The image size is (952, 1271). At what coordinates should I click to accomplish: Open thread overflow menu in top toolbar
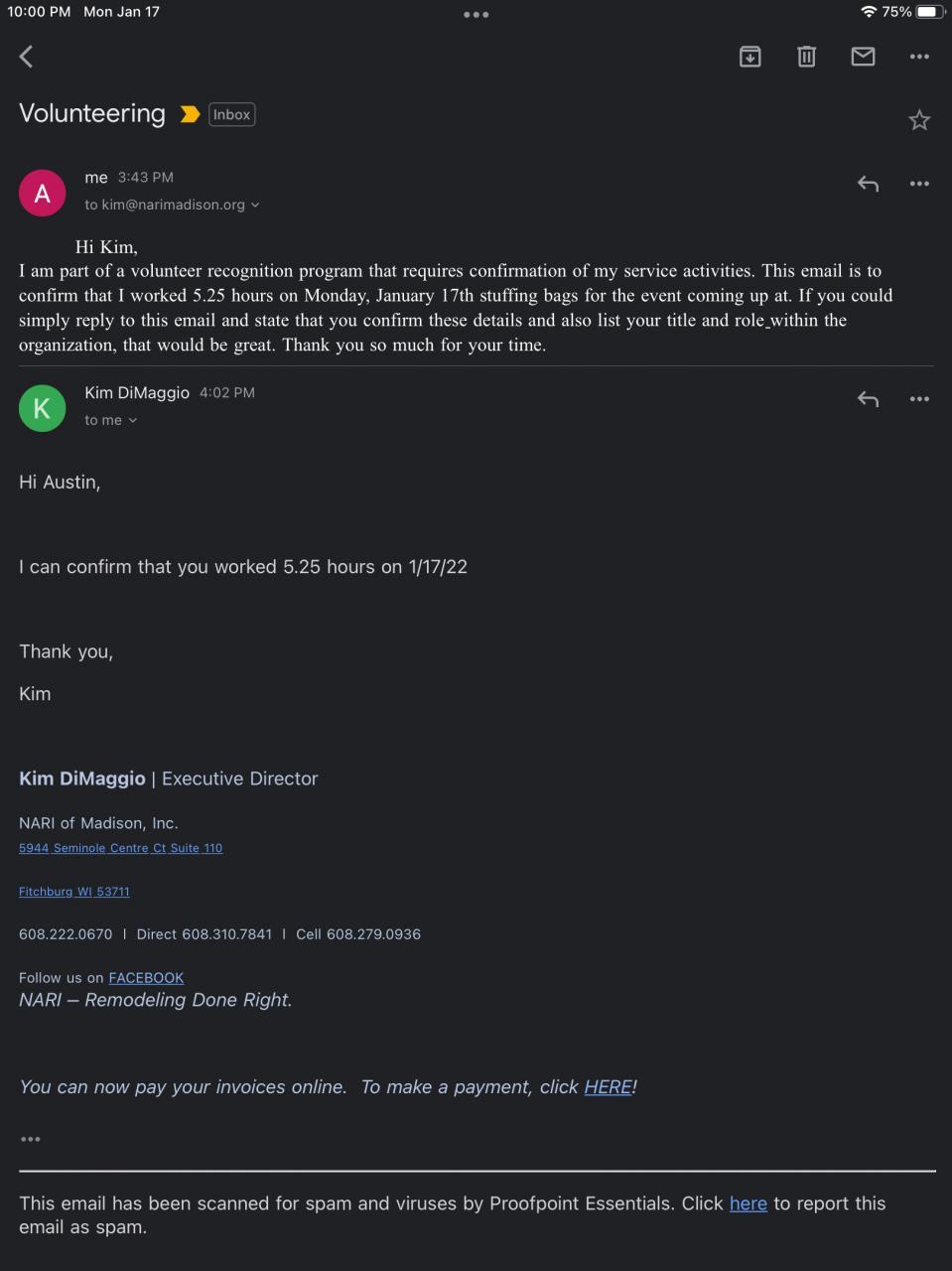919,57
